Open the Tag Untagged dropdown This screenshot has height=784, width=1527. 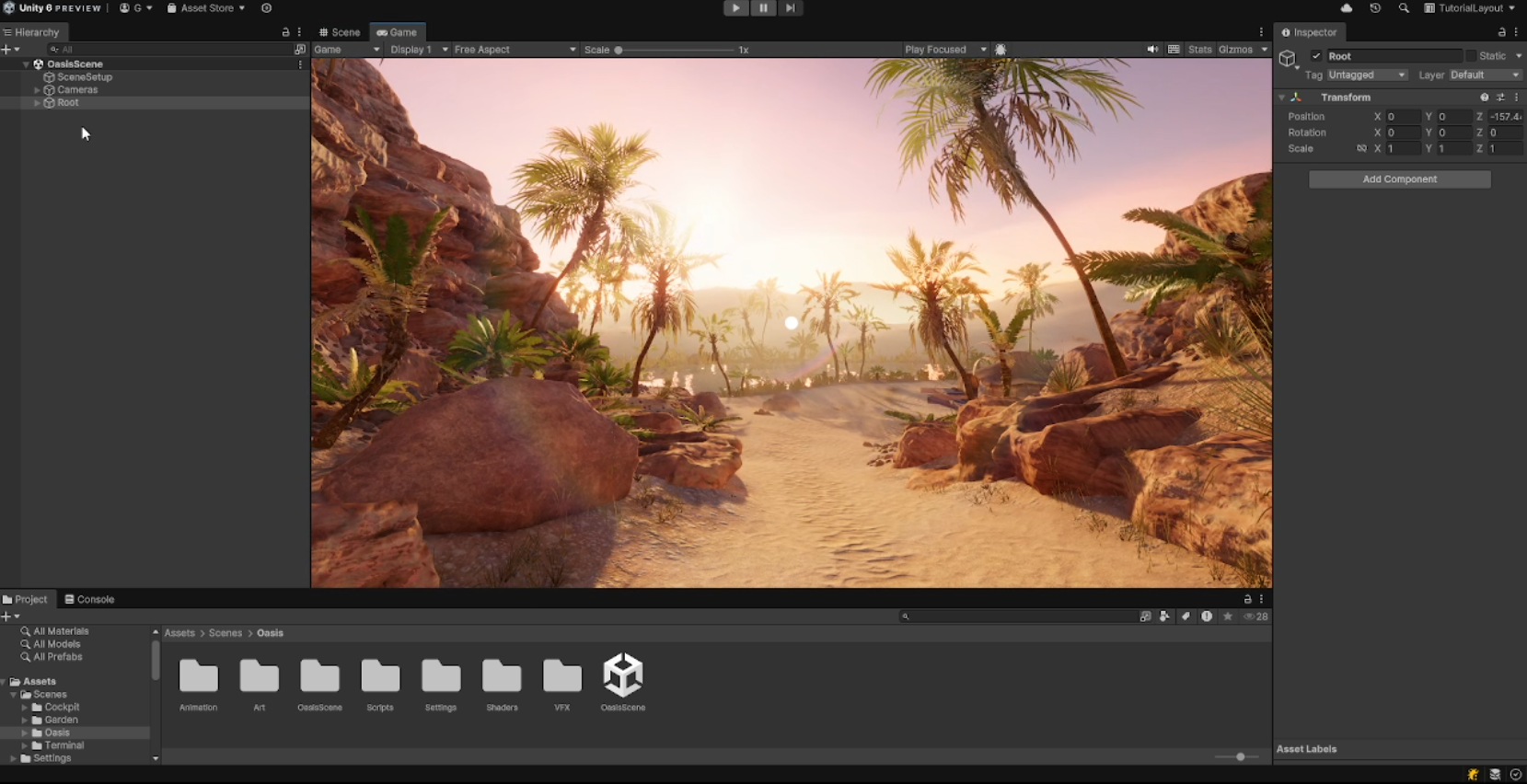(x=1367, y=75)
